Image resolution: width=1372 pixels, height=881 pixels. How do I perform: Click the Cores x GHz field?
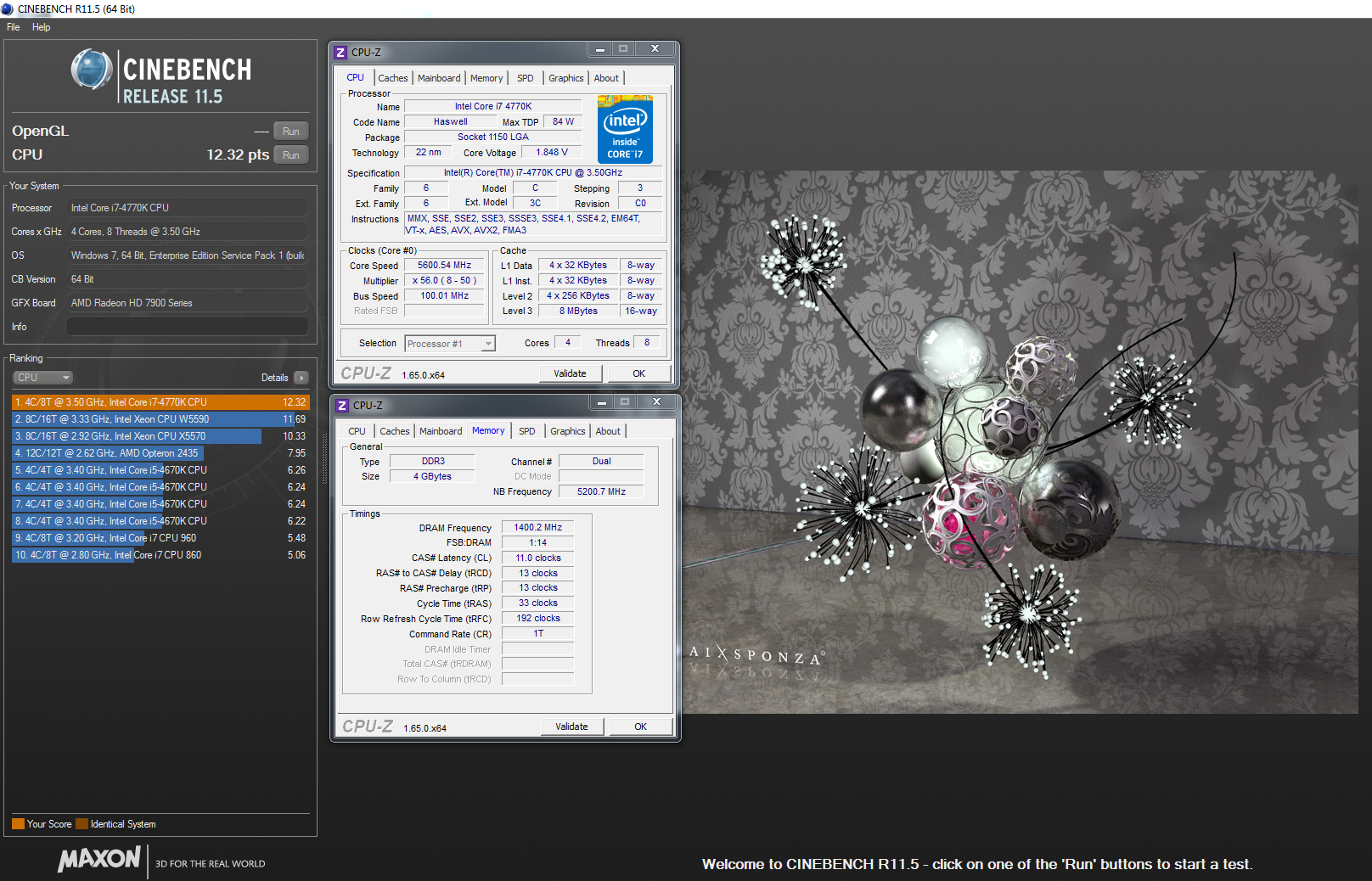187,232
